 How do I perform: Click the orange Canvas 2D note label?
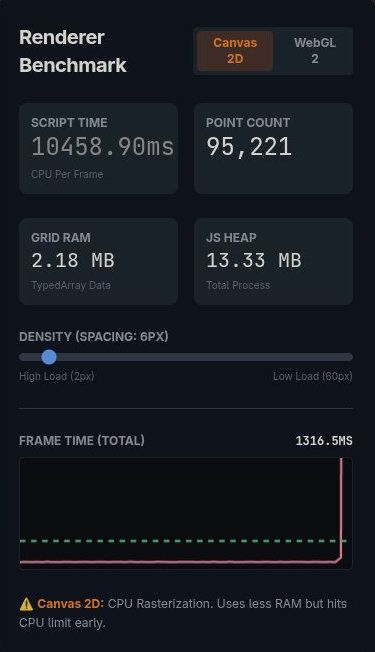(70, 604)
